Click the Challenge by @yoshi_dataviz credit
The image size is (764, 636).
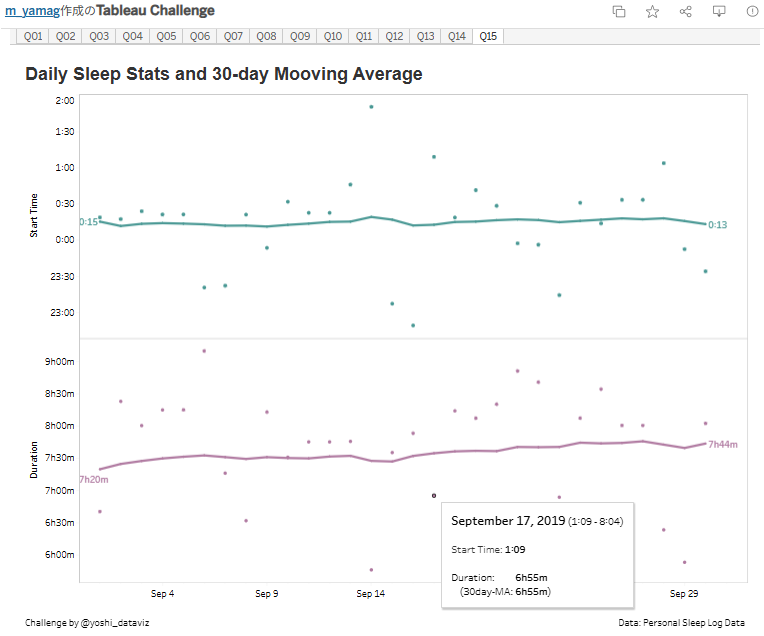click(x=87, y=623)
